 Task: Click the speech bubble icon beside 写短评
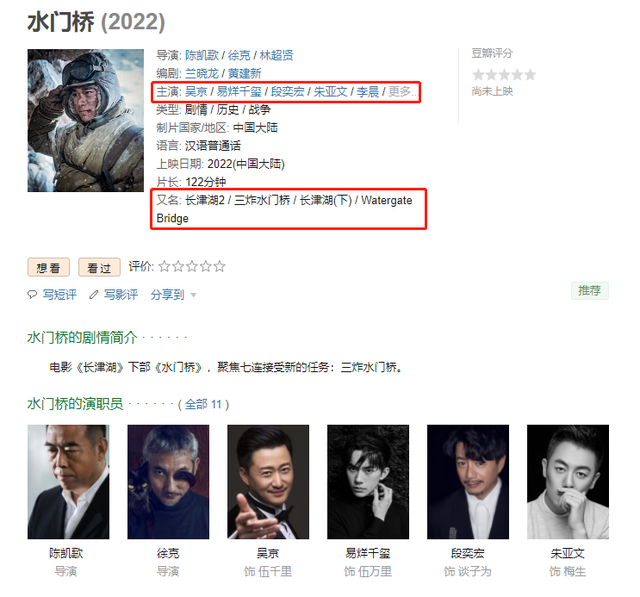pos(32,294)
